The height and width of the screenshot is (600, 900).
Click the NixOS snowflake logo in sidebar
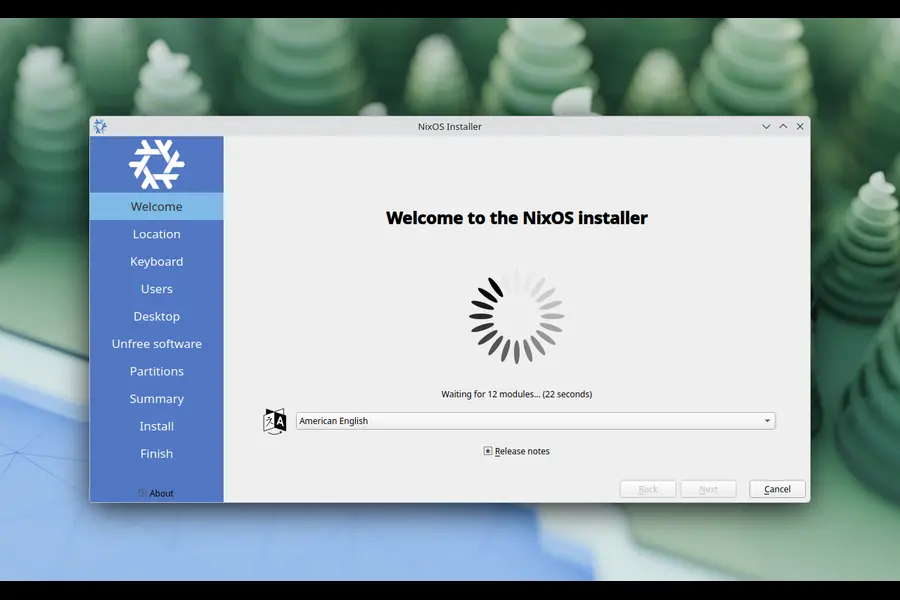coord(156,164)
